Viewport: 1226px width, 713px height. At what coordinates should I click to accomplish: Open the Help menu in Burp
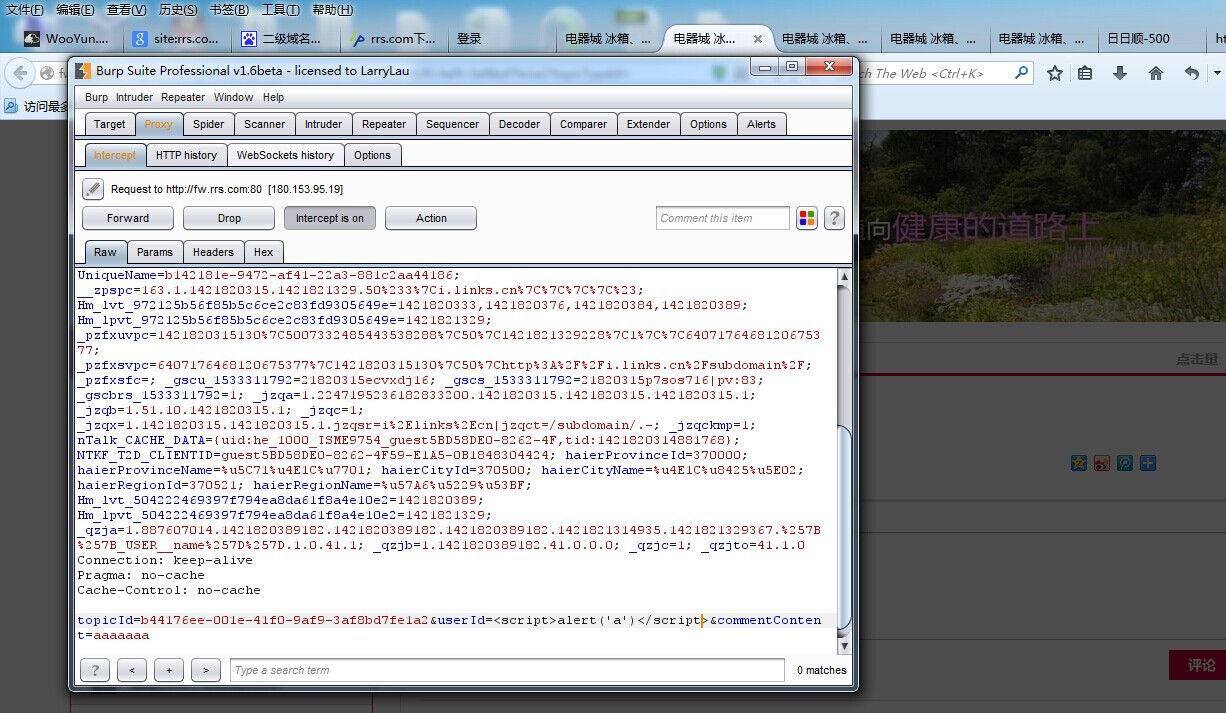[x=273, y=97]
